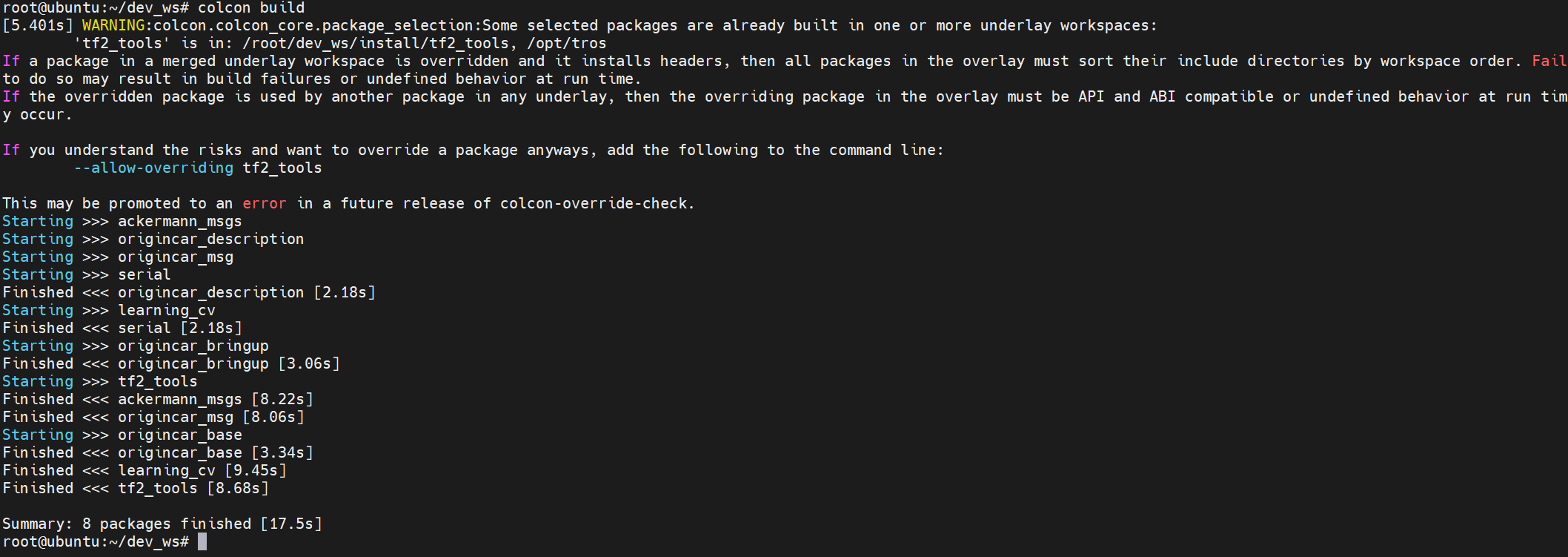This screenshot has height=557, width=1568.
Task: Click 'Finished <<< tf2_tools [8.68s]' line
Action: click(x=136, y=489)
